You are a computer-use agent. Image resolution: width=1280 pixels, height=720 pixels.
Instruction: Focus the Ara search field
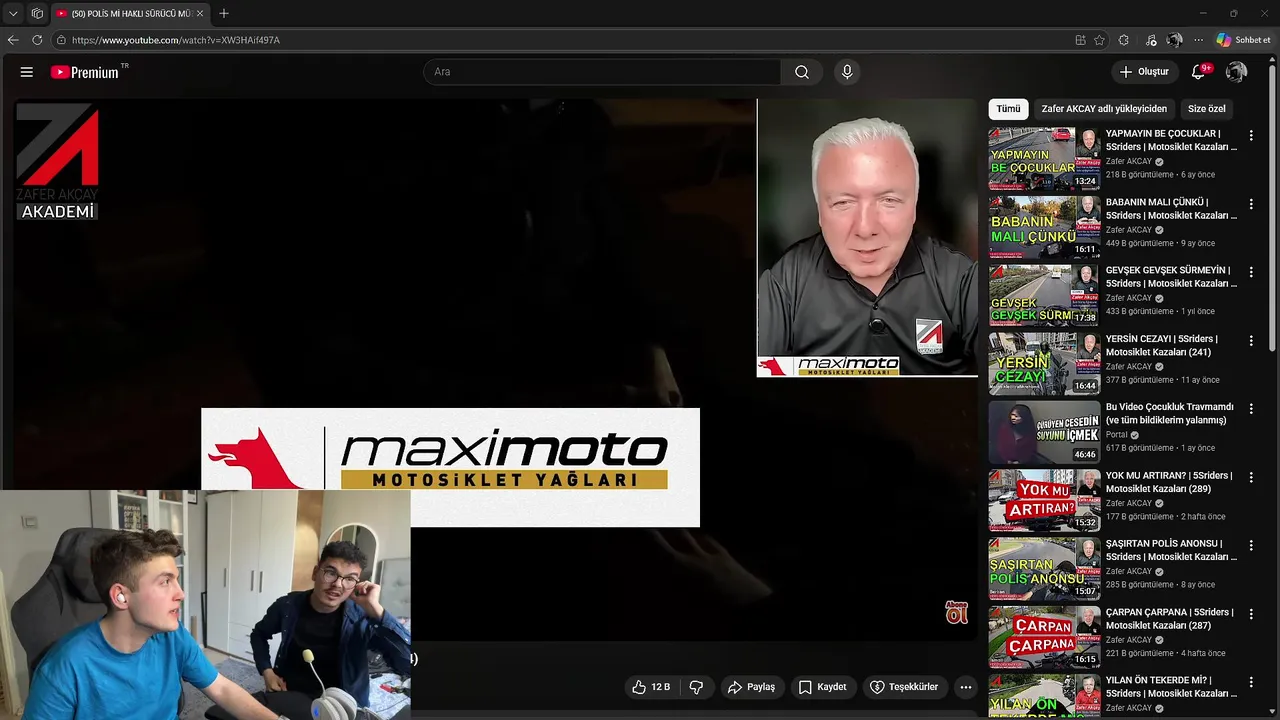(x=603, y=72)
